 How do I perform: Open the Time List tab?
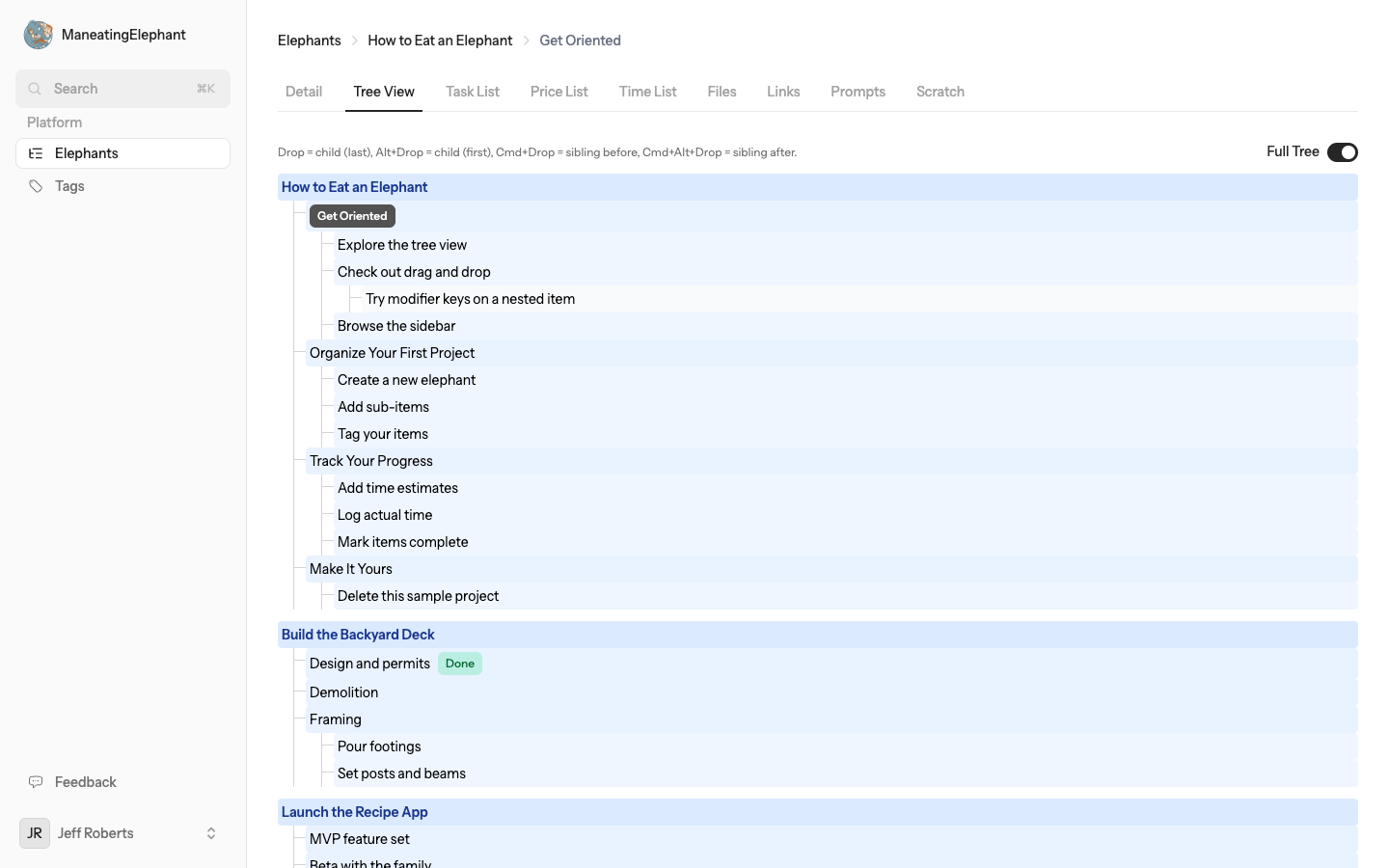coord(648,92)
